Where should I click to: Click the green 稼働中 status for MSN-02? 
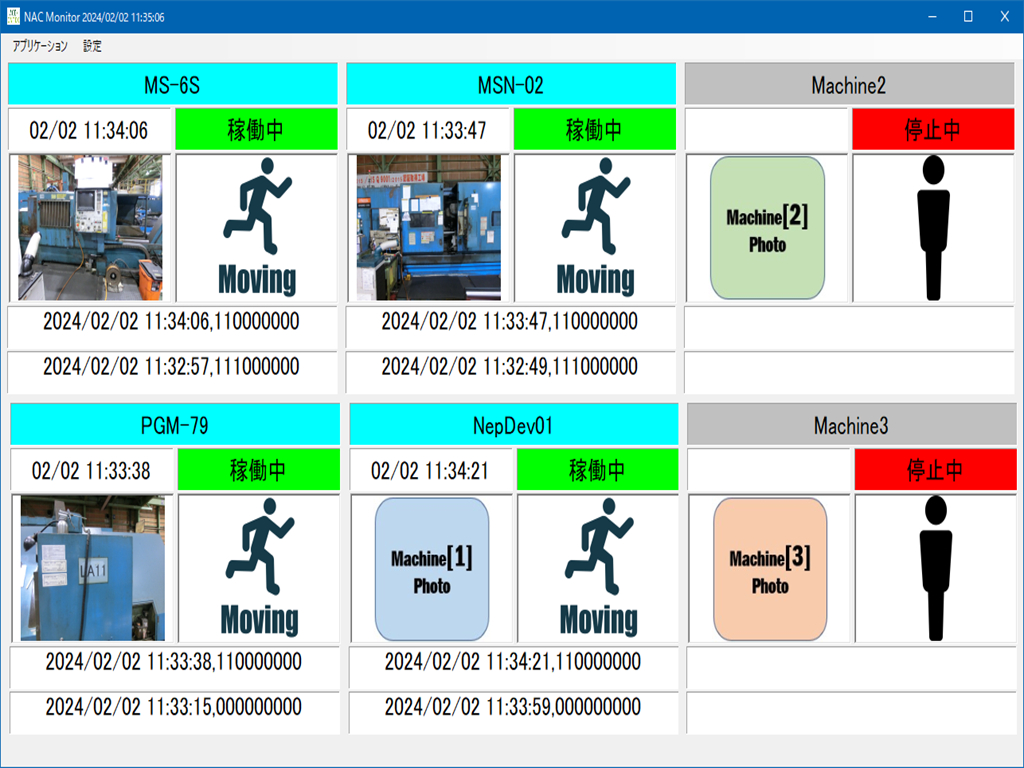594,129
